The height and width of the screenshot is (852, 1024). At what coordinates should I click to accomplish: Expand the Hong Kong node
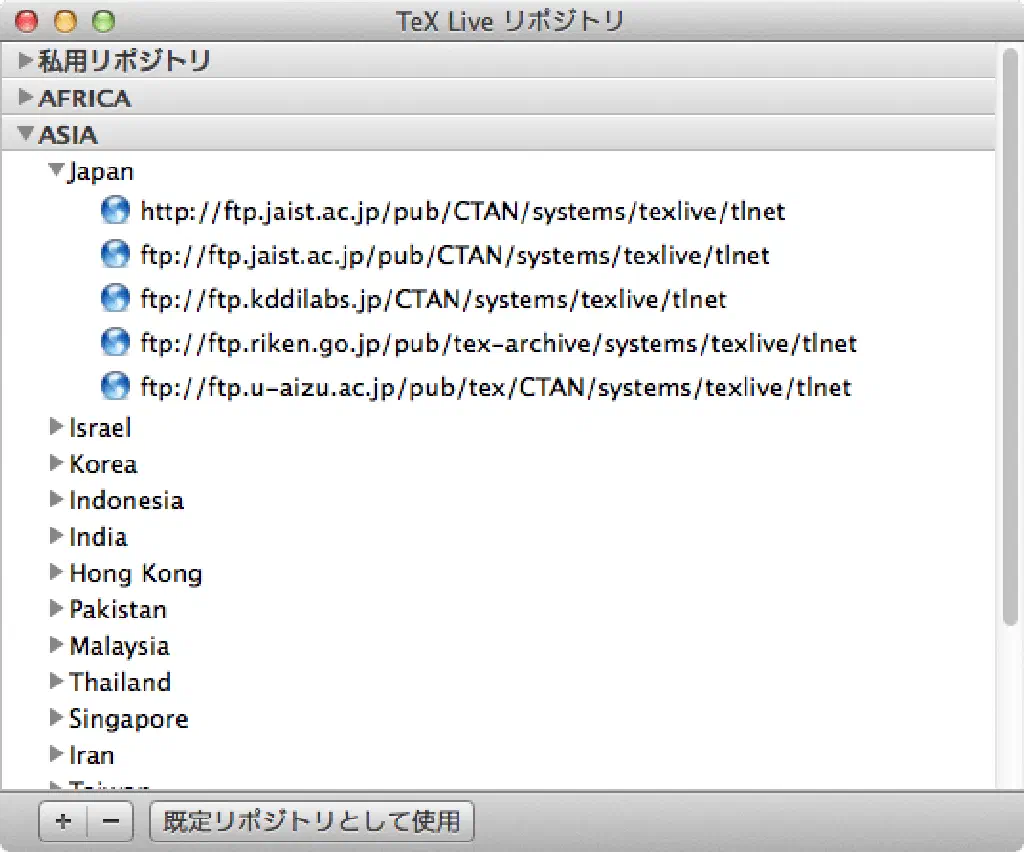coord(56,572)
